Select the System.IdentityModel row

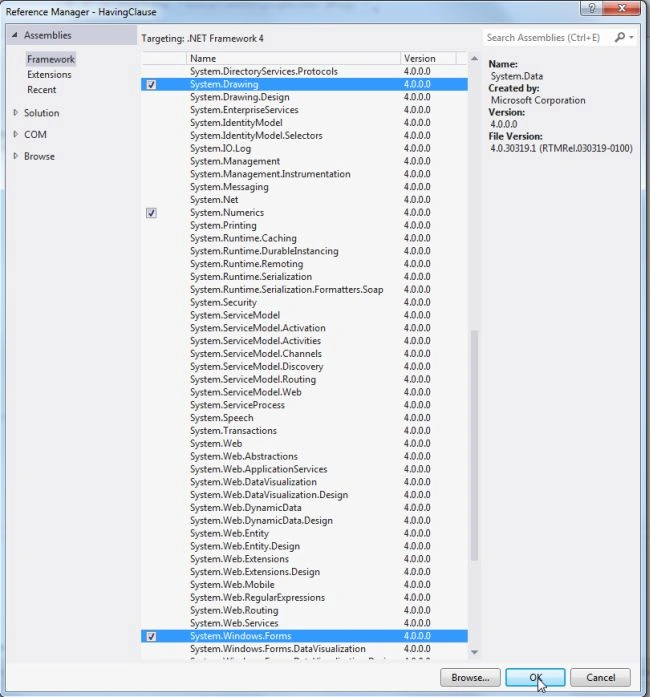tap(305, 123)
